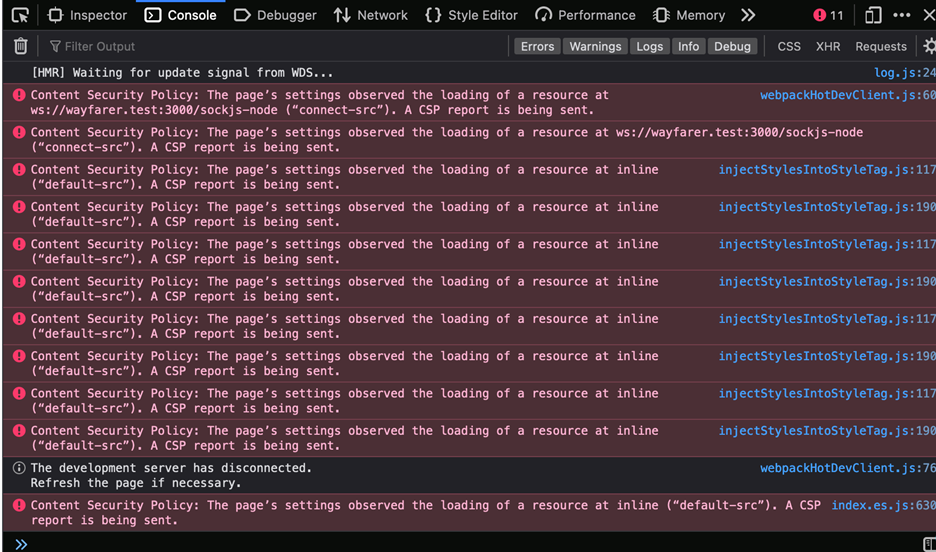Open the Network tab
Image resolution: width=936 pixels, height=552 pixels.
point(370,15)
